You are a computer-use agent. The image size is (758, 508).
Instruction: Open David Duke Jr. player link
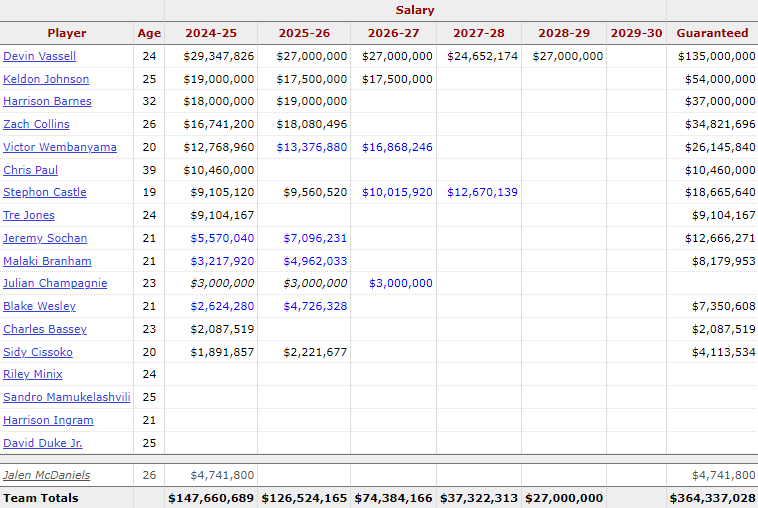(x=43, y=443)
